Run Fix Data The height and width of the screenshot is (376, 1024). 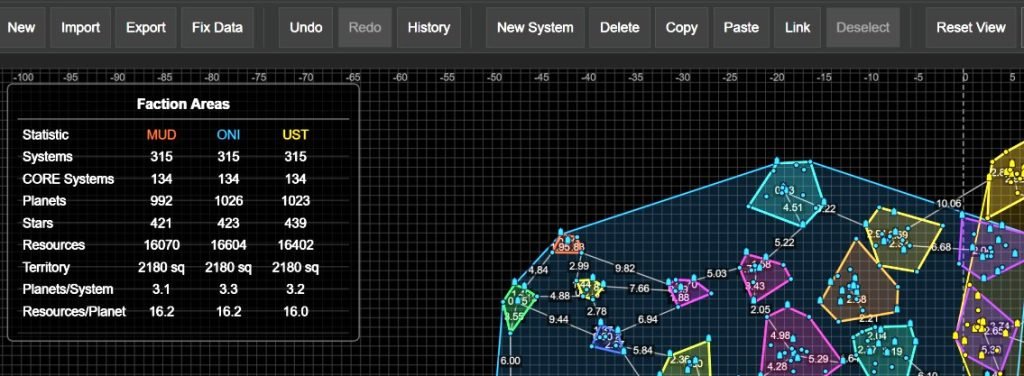click(217, 27)
